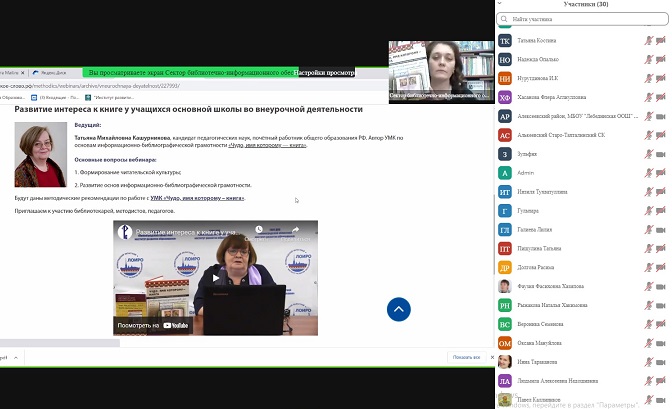
Task: Close the Mail.ru browser tab
Action: pos(23,73)
